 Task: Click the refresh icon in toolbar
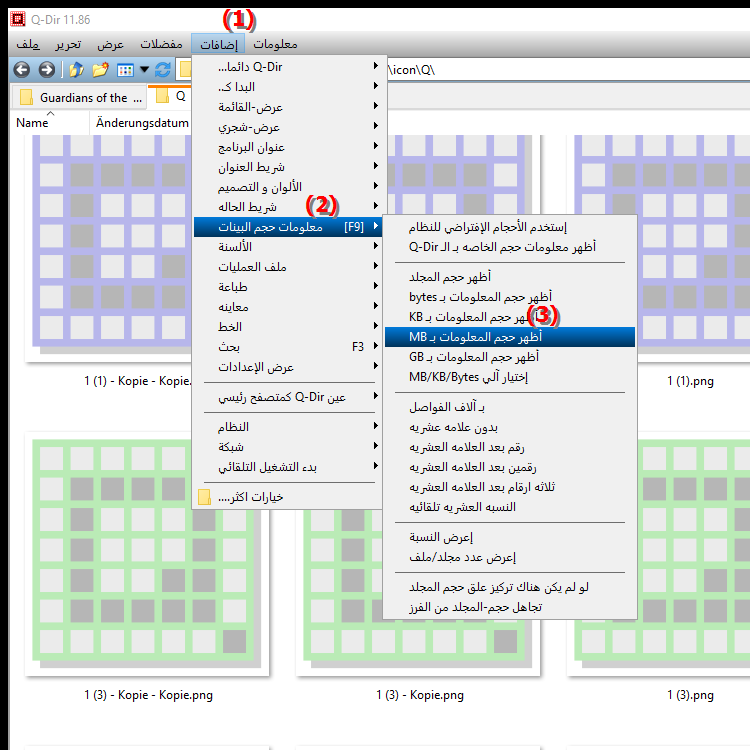click(x=163, y=70)
